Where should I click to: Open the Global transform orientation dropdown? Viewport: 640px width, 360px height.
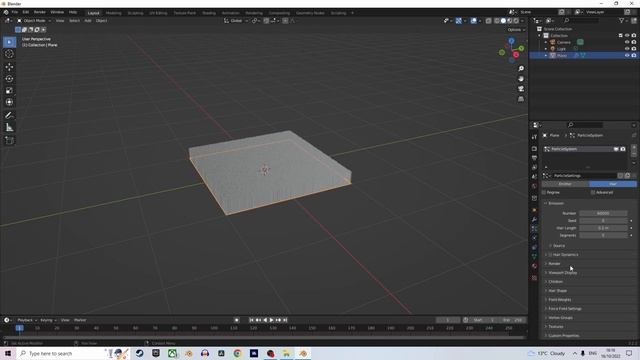[236, 20]
